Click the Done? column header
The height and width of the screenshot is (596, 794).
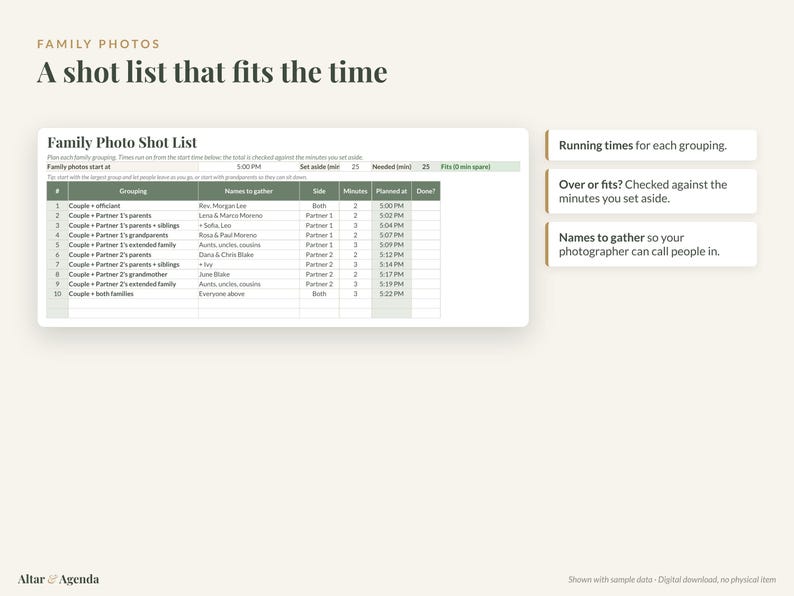coord(426,191)
